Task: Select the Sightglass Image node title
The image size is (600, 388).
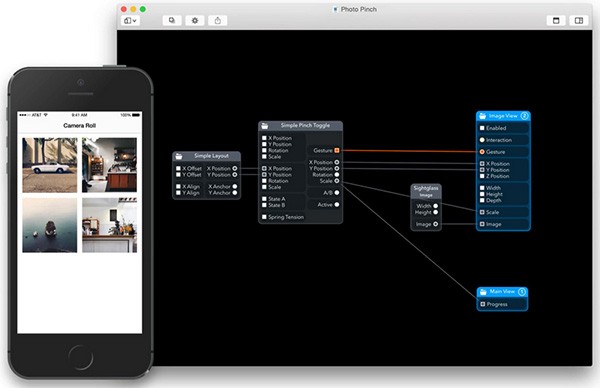Action: (426, 191)
